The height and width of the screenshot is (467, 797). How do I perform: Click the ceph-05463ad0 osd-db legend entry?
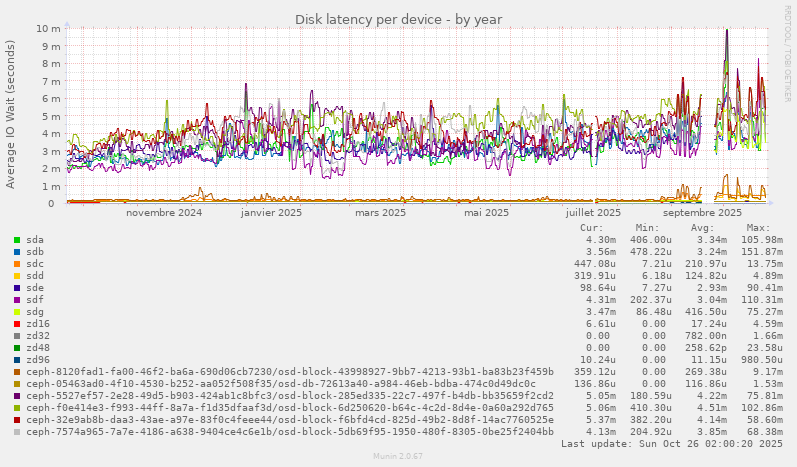point(280,384)
